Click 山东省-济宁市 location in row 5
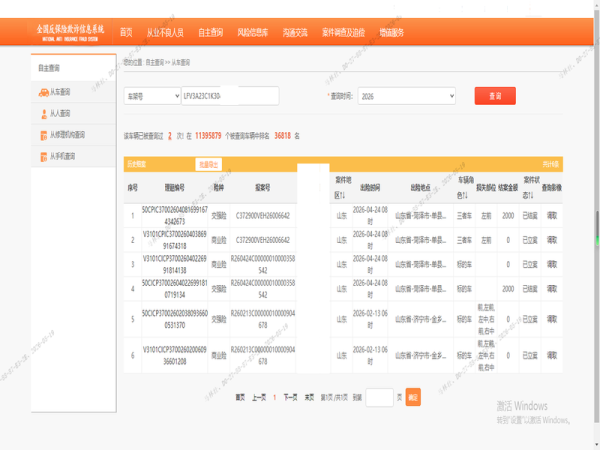Image resolution: width=600 pixels, height=450 pixels. click(421, 319)
